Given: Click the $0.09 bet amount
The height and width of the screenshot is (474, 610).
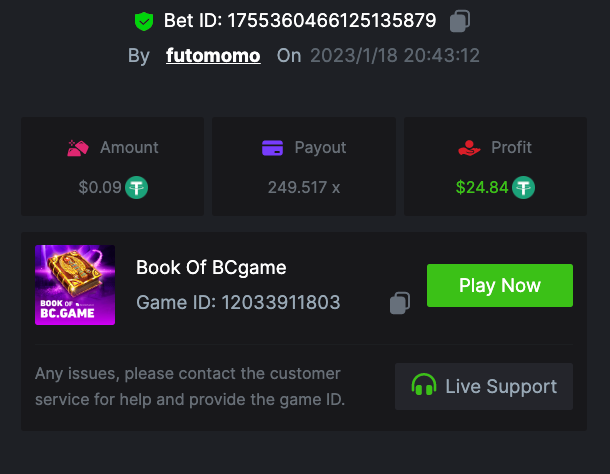Looking at the screenshot, I should (100, 187).
